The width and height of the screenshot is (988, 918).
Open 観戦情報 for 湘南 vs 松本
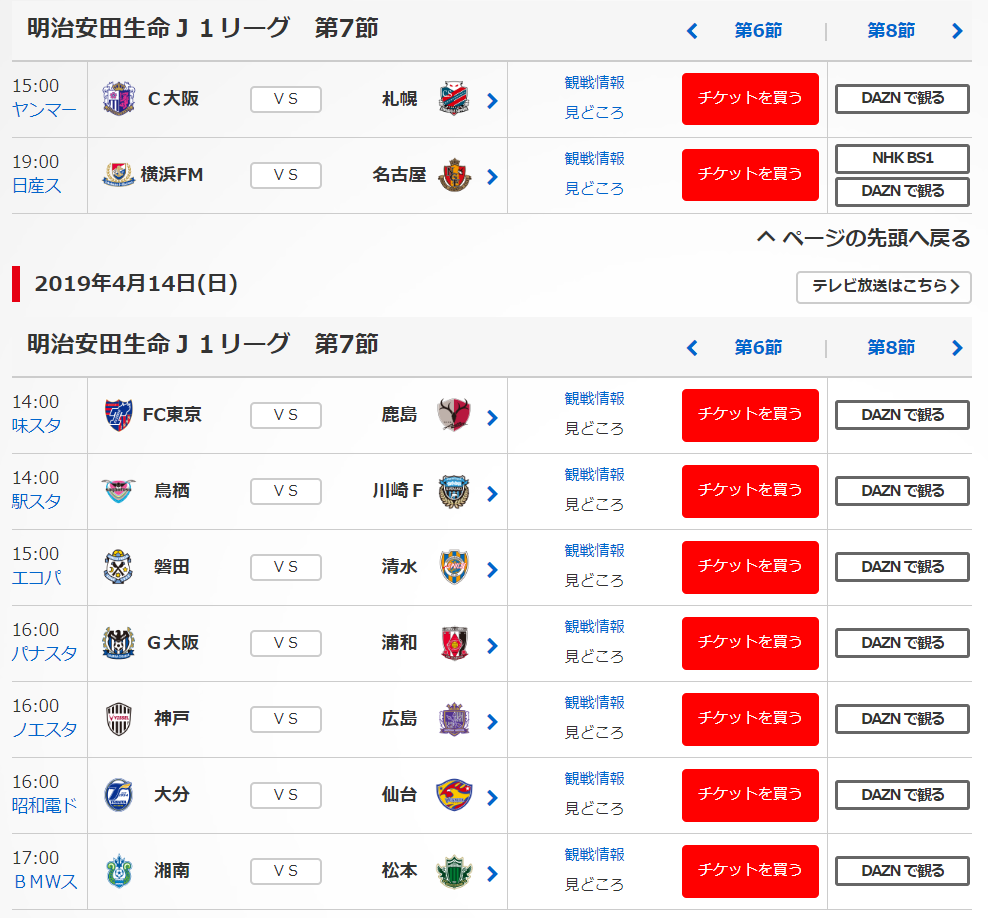[x=594, y=854]
